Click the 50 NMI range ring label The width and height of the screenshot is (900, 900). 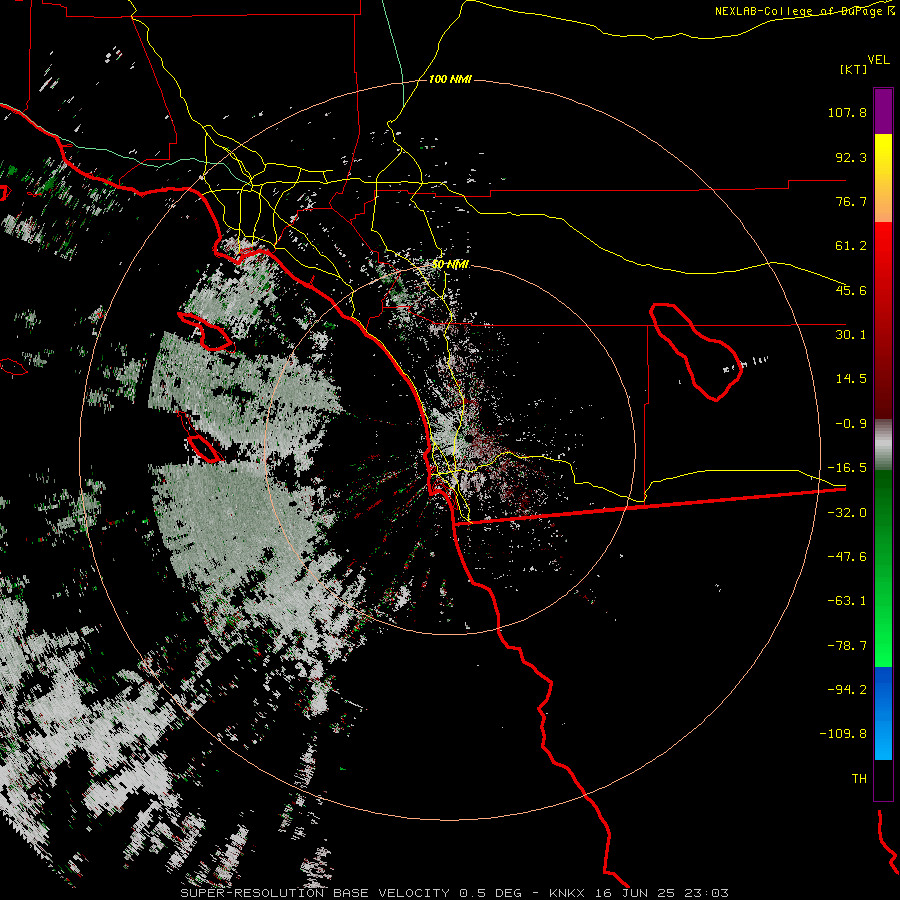pyautogui.click(x=450, y=265)
